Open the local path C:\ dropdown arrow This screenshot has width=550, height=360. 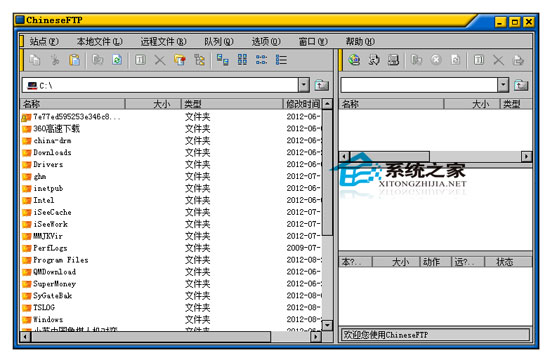tap(304, 85)
